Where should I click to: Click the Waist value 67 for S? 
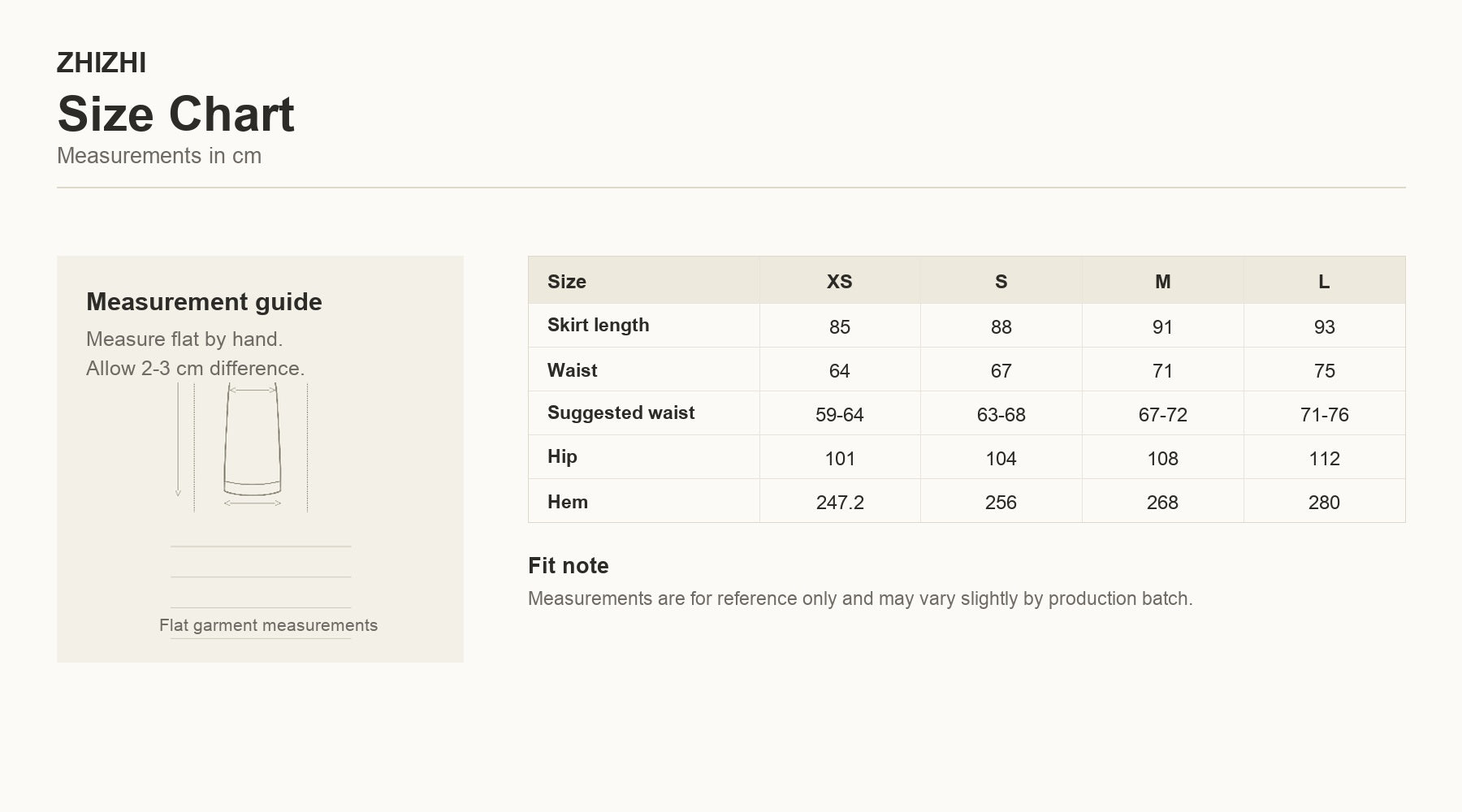(1001, 370)
